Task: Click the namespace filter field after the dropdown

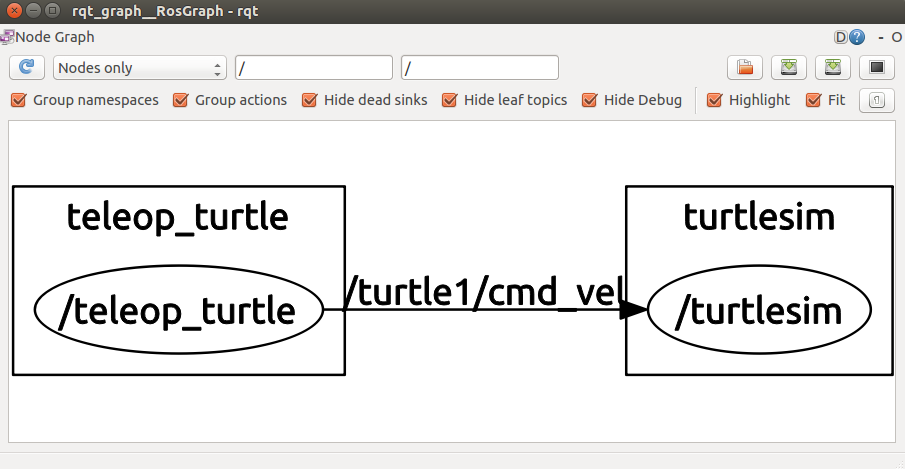Action: [314, 68]
